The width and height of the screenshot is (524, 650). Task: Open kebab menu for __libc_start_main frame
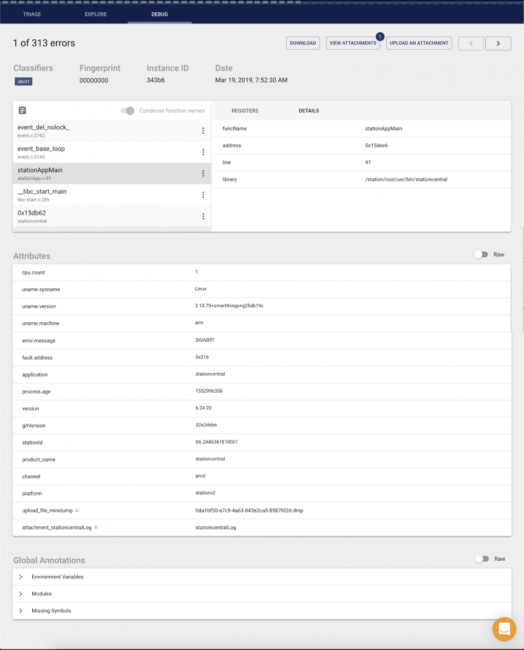coord(203,195)
